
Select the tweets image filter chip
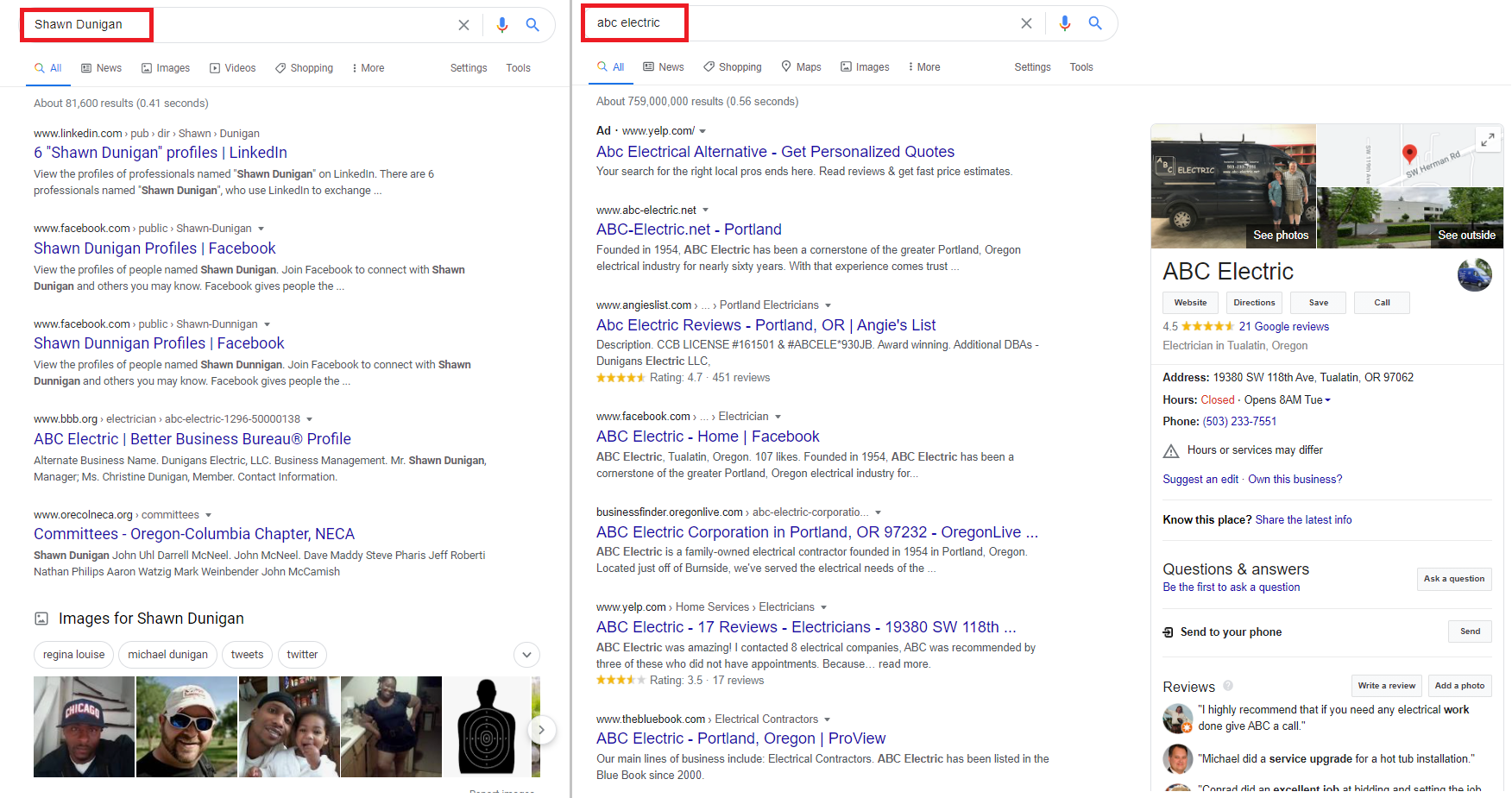247,655
